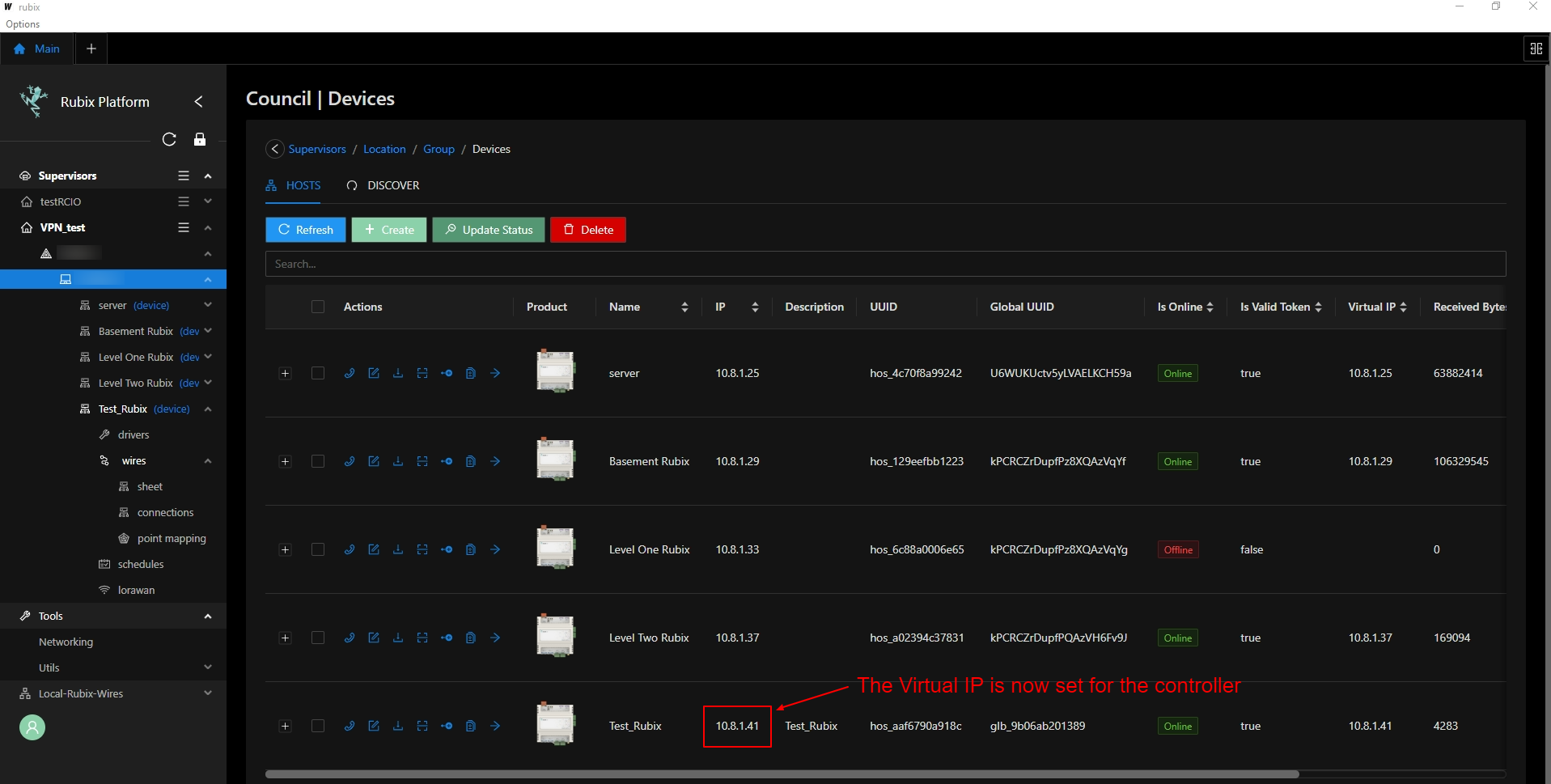Screen dimensions: 1551x784
Task: Go back using the breadcrumb back arrow
Action: pos(275,149)
